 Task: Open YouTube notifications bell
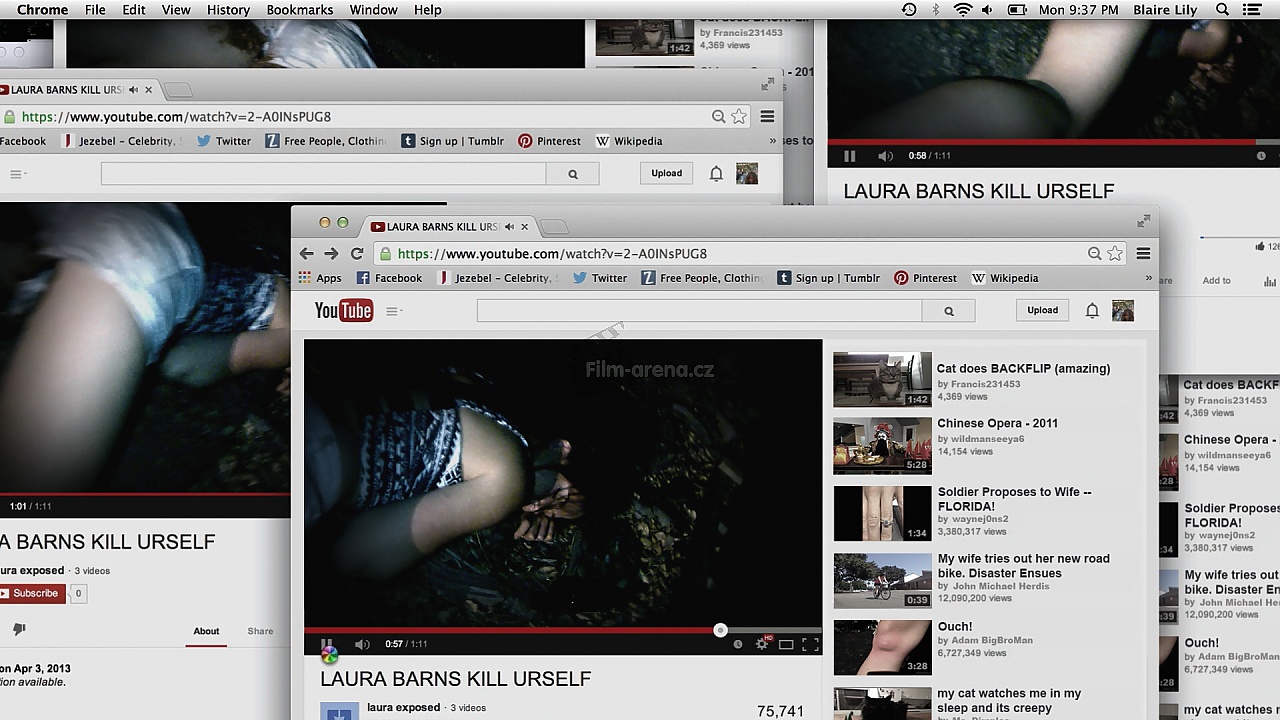point(1092,311)
